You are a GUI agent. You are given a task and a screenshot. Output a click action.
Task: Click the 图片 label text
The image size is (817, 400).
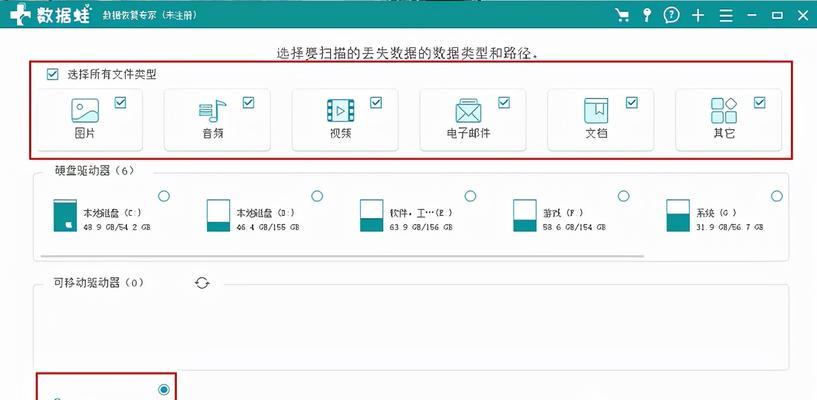[84, 133]
